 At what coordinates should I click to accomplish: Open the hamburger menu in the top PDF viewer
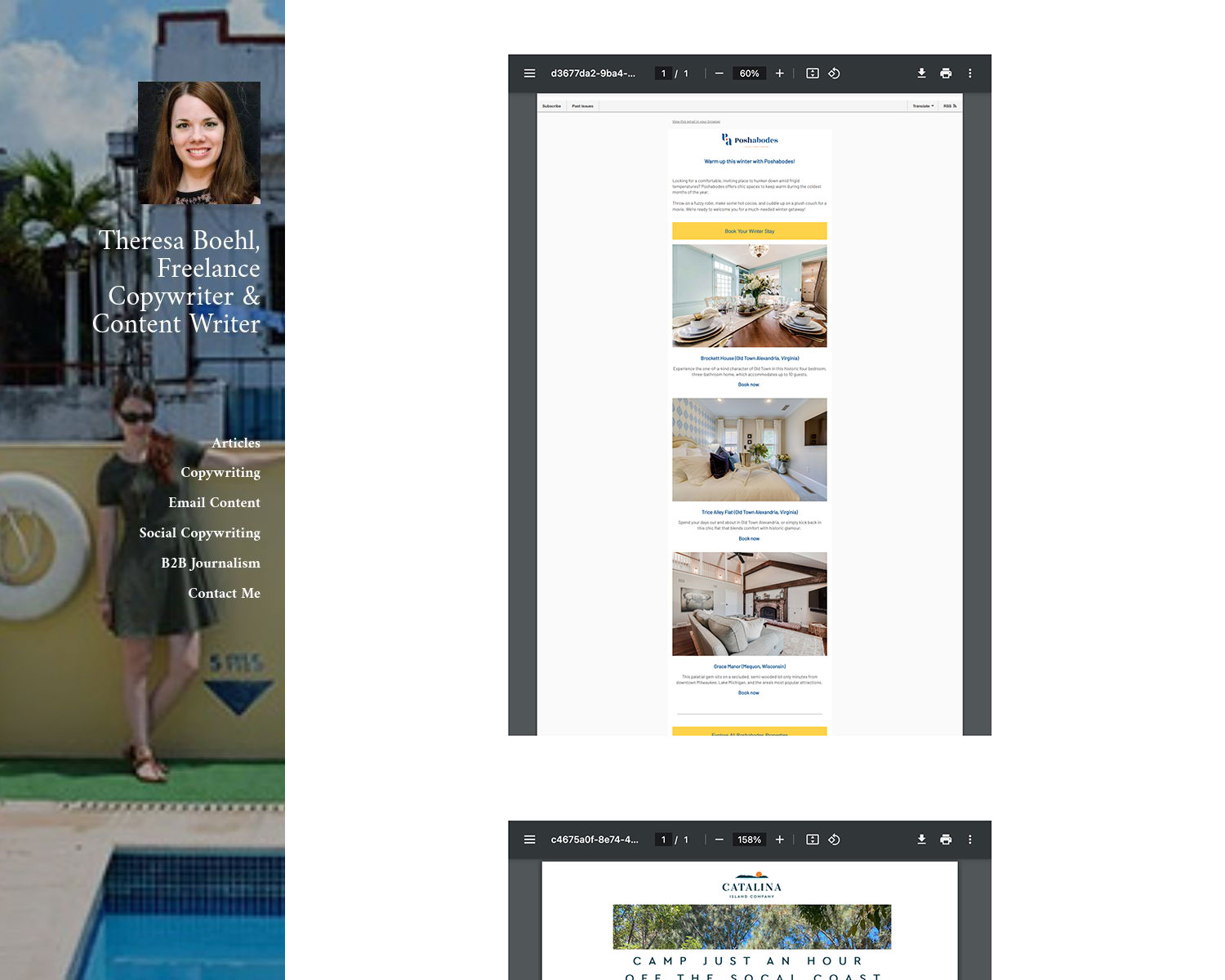pos(529,73)
